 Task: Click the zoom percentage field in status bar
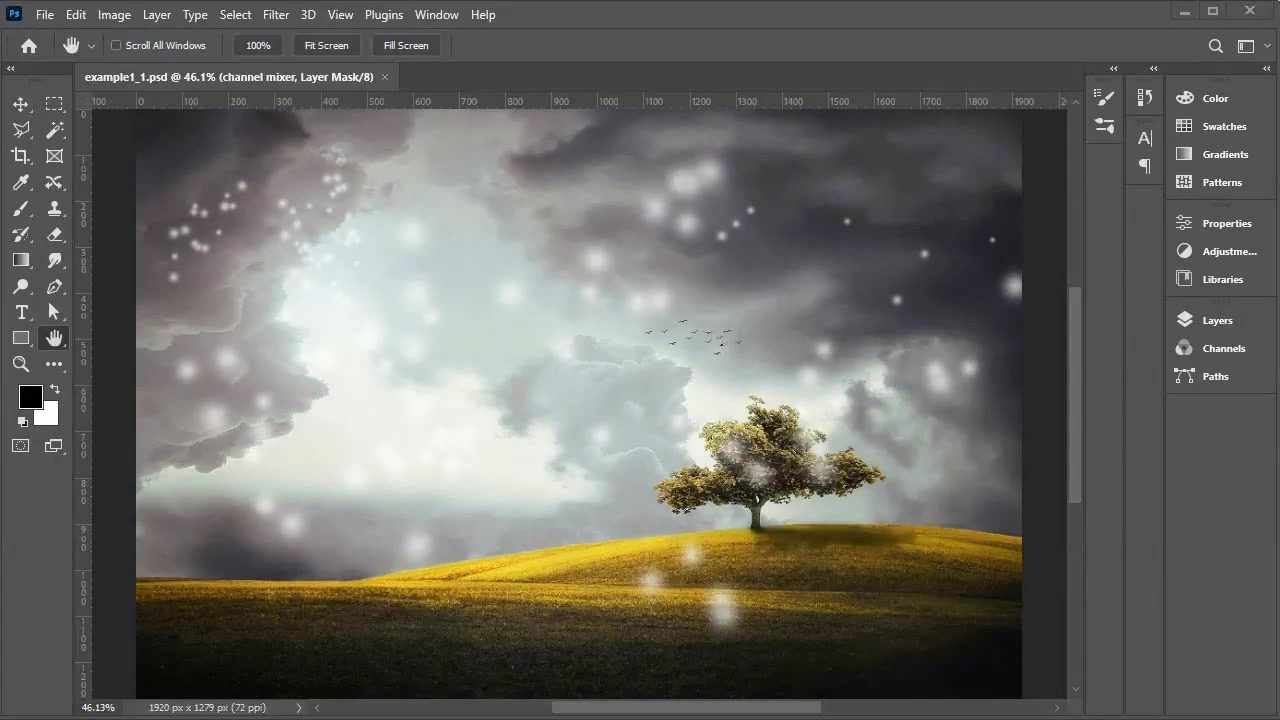pyautogui.click(x=98, y=708)
